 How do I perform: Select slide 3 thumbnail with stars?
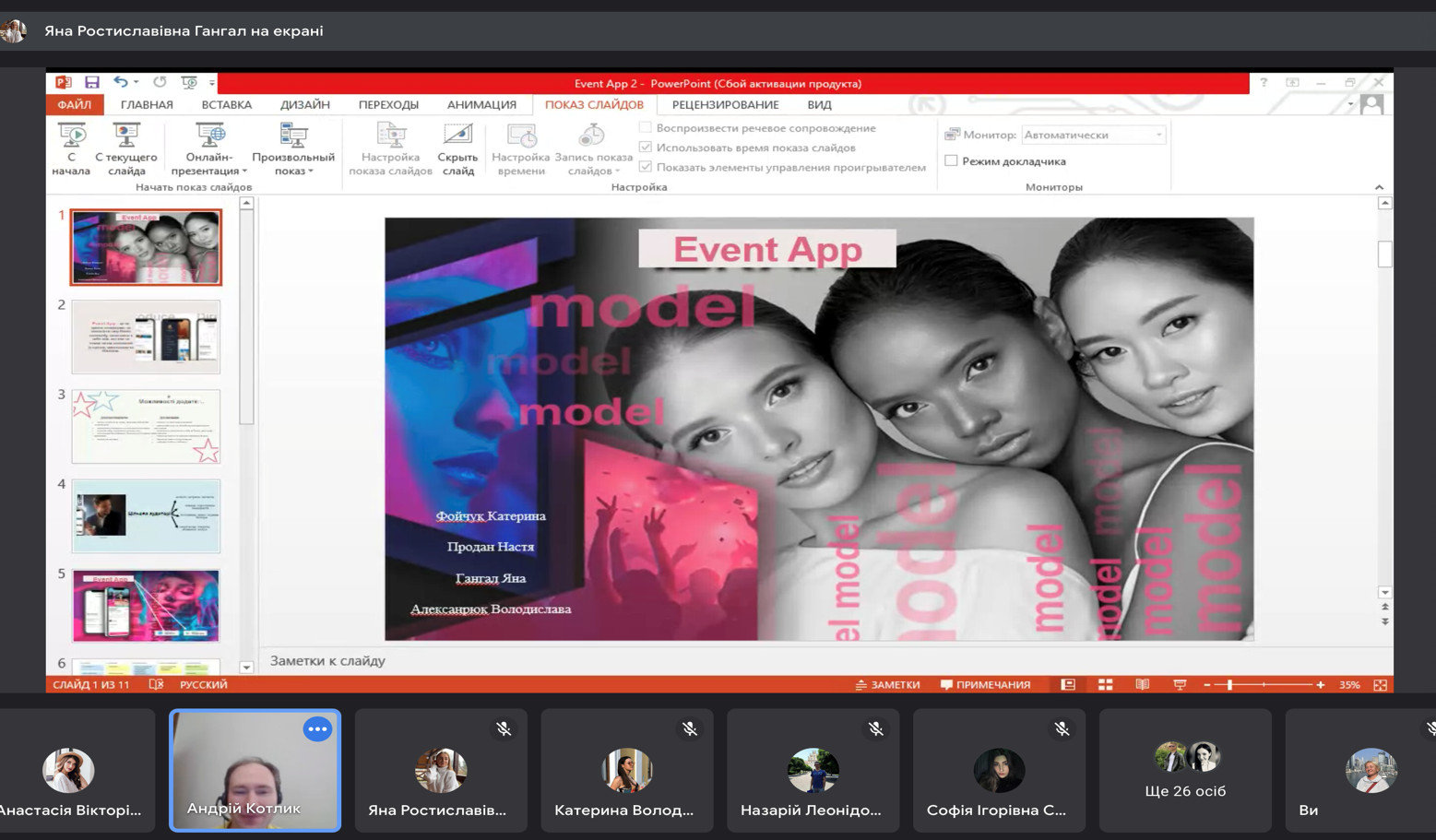146,426
